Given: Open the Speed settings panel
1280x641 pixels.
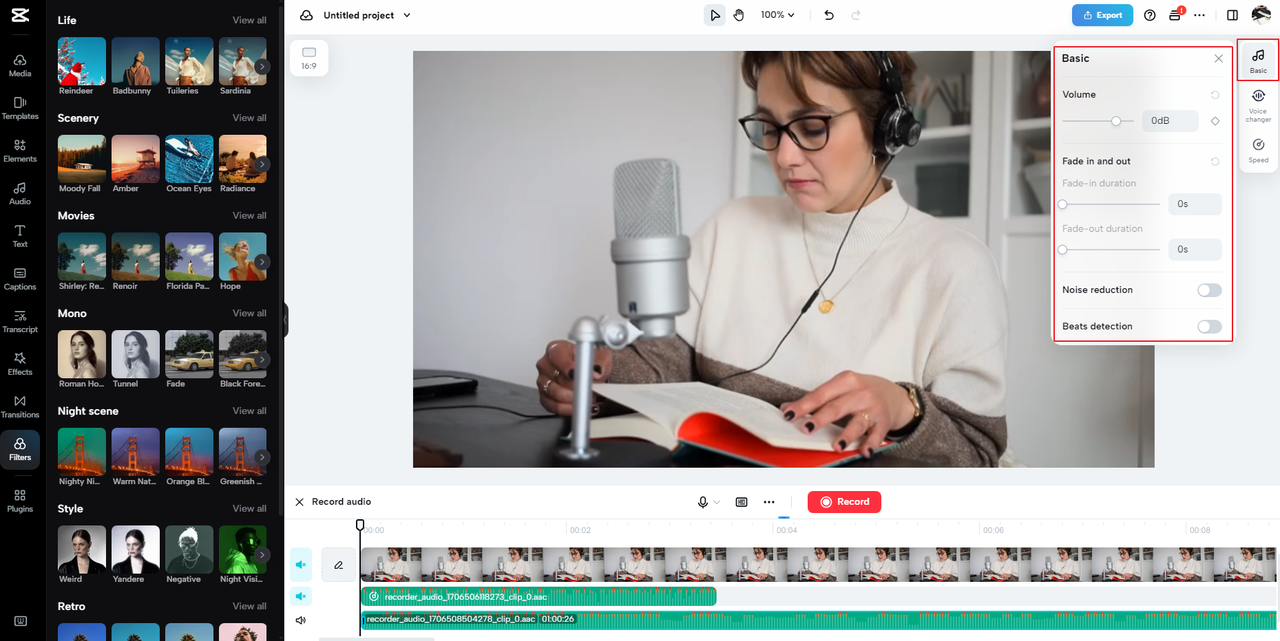Looking at the screenshot, I should pyautogui.click(x=1258, y=150).
